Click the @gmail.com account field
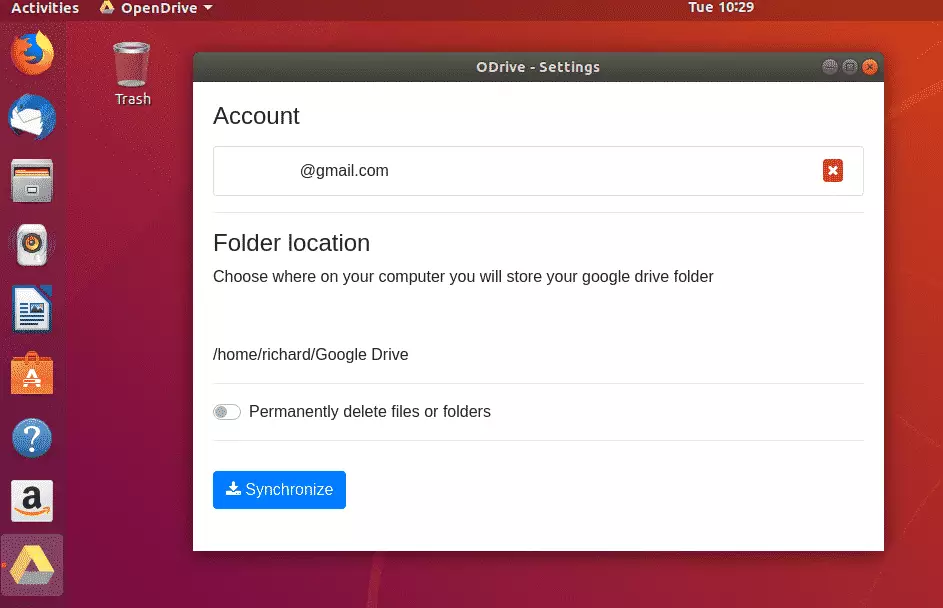The image size is (943, 608). tap(538, 171)
